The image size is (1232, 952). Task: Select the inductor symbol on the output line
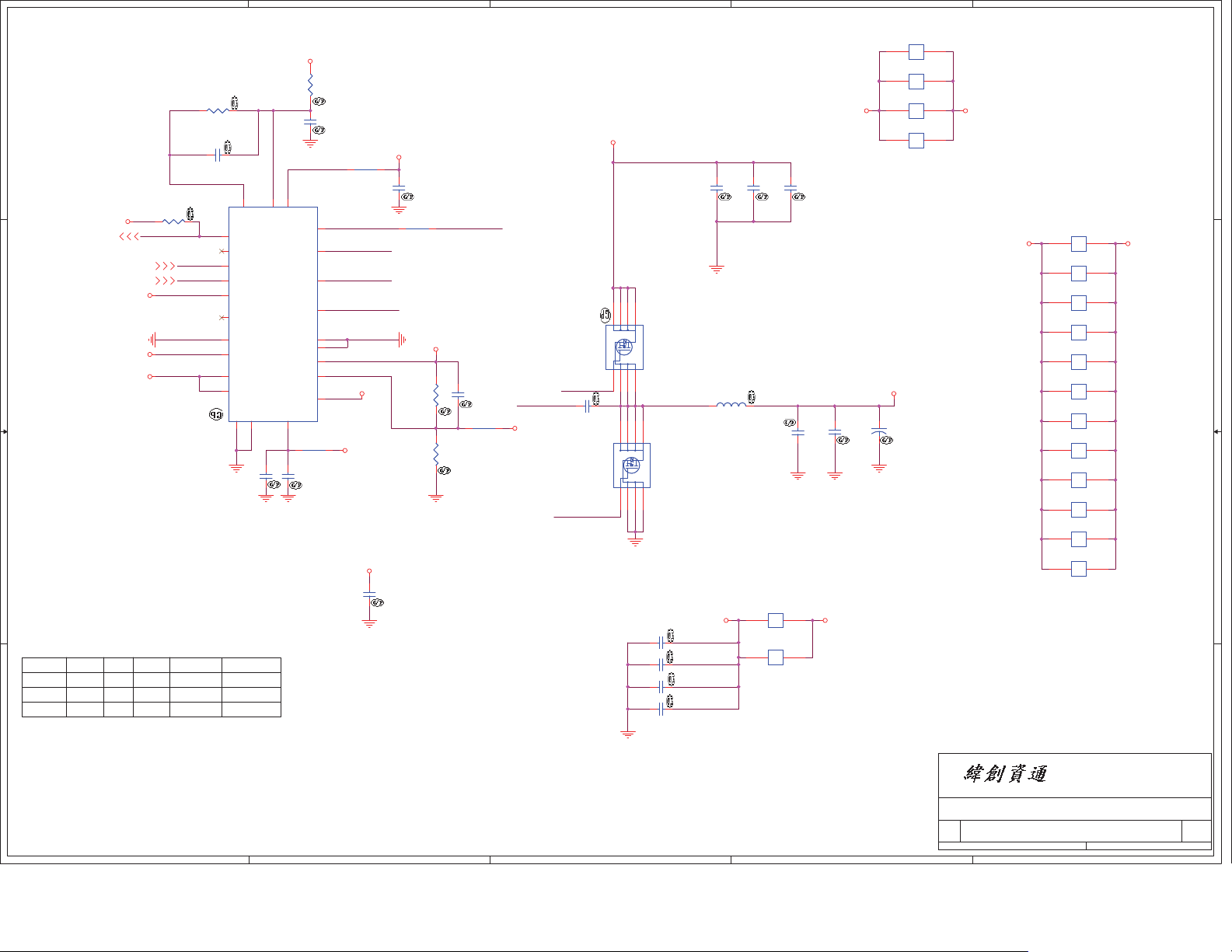pos(731,404)
